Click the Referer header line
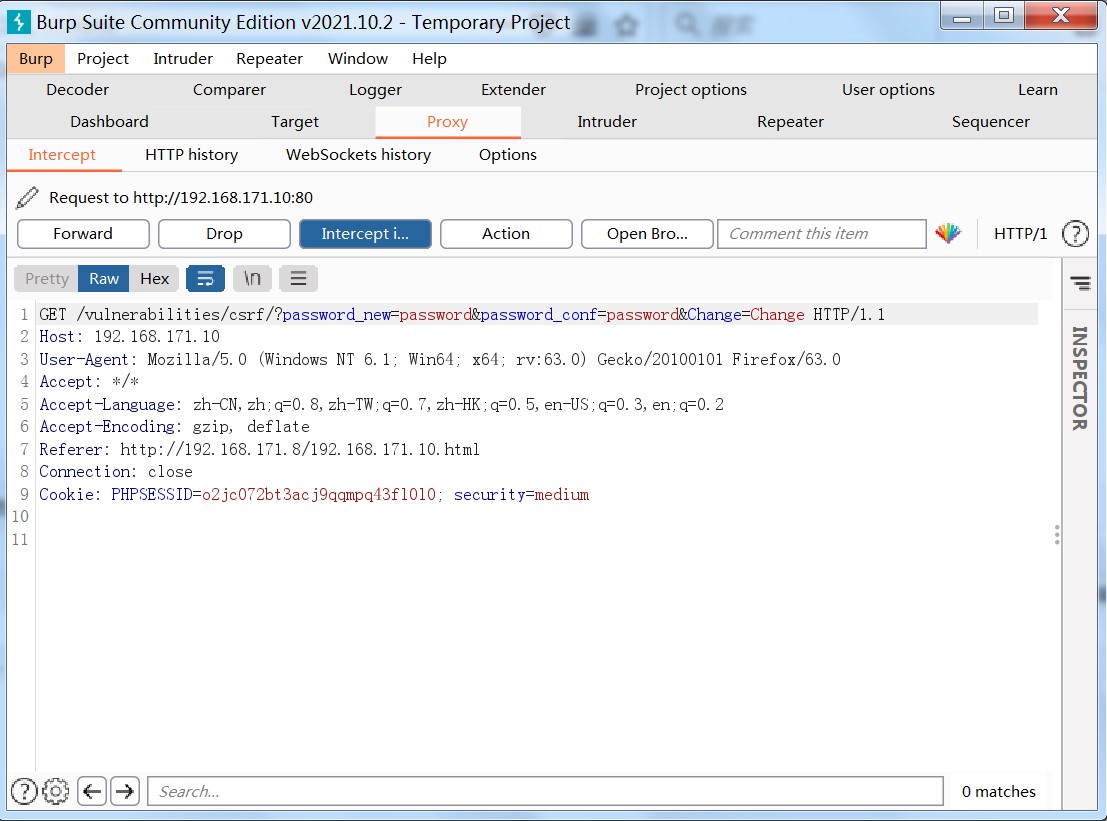This screenshot has width=1107, height=821. coord(259,450)
